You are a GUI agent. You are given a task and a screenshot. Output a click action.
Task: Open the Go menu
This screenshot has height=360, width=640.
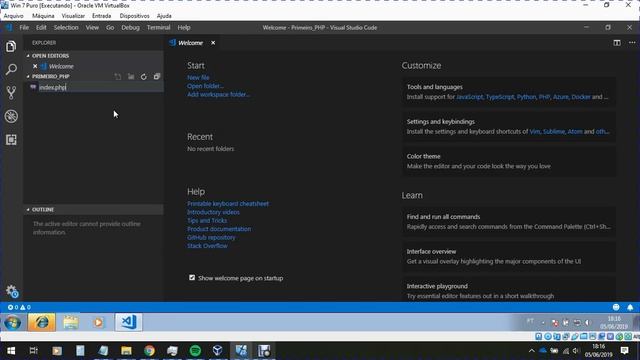tap(110, 27)
